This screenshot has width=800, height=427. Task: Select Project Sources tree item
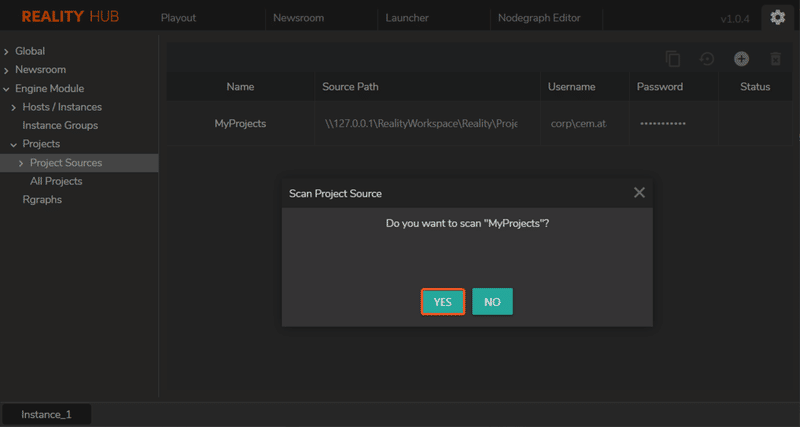(x=66, y=163)
